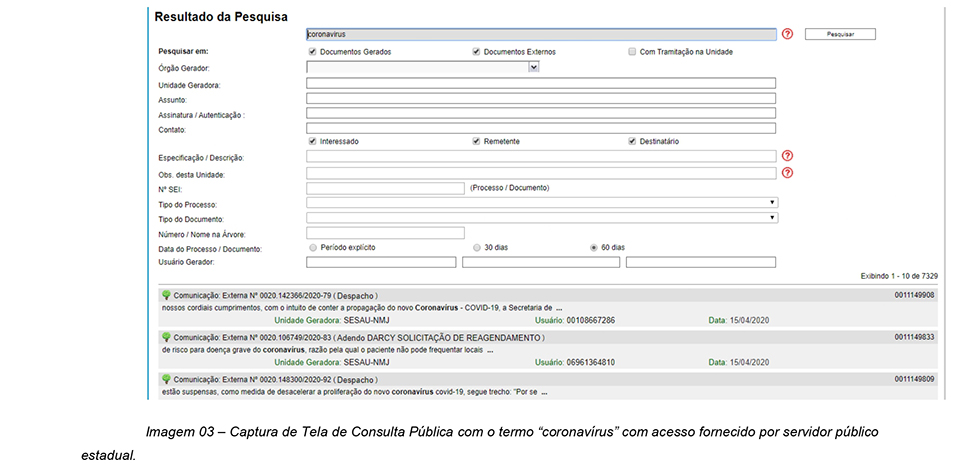This screenshot has width=960, height=473.
Task: Uncheck the Destinatário checkbox
Action: (x=633, y=141)
